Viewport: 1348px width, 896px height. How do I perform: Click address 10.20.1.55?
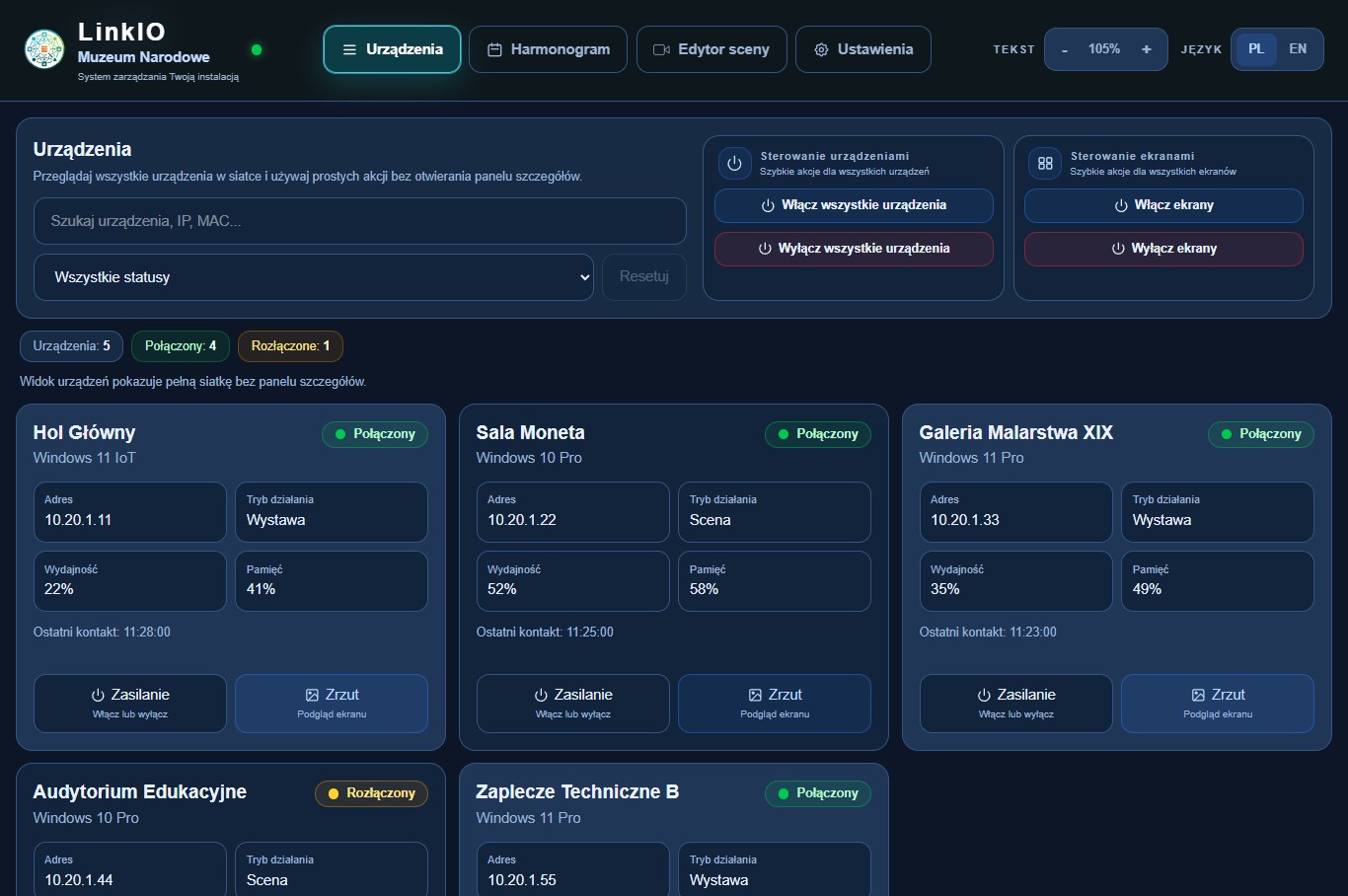click(x=522, y=880)
